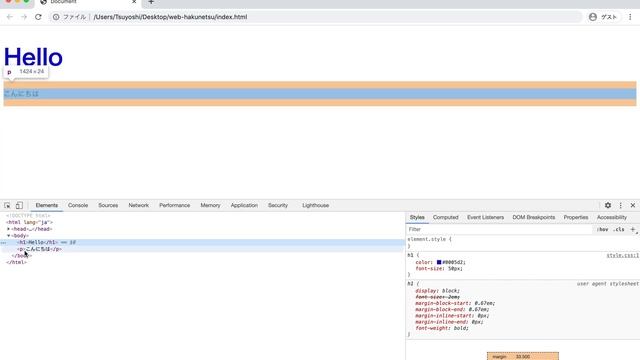The image size is (640, 360).
Task: Open the Security tab
Action: coord(278,205)
